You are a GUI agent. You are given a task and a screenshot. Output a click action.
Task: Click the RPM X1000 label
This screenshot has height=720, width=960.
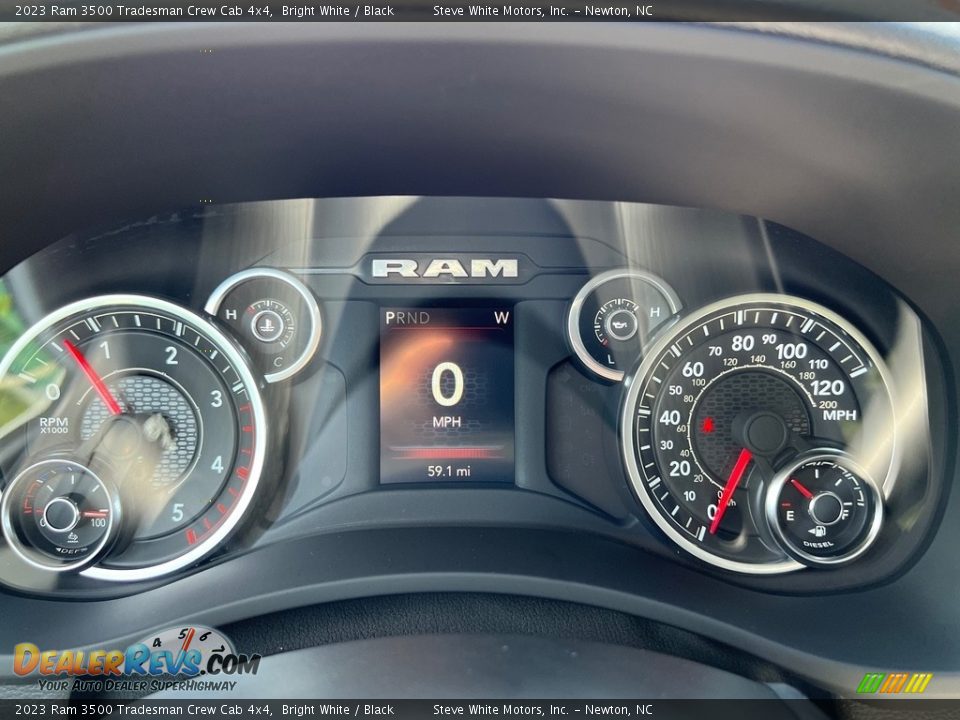(x=54, y=425)
